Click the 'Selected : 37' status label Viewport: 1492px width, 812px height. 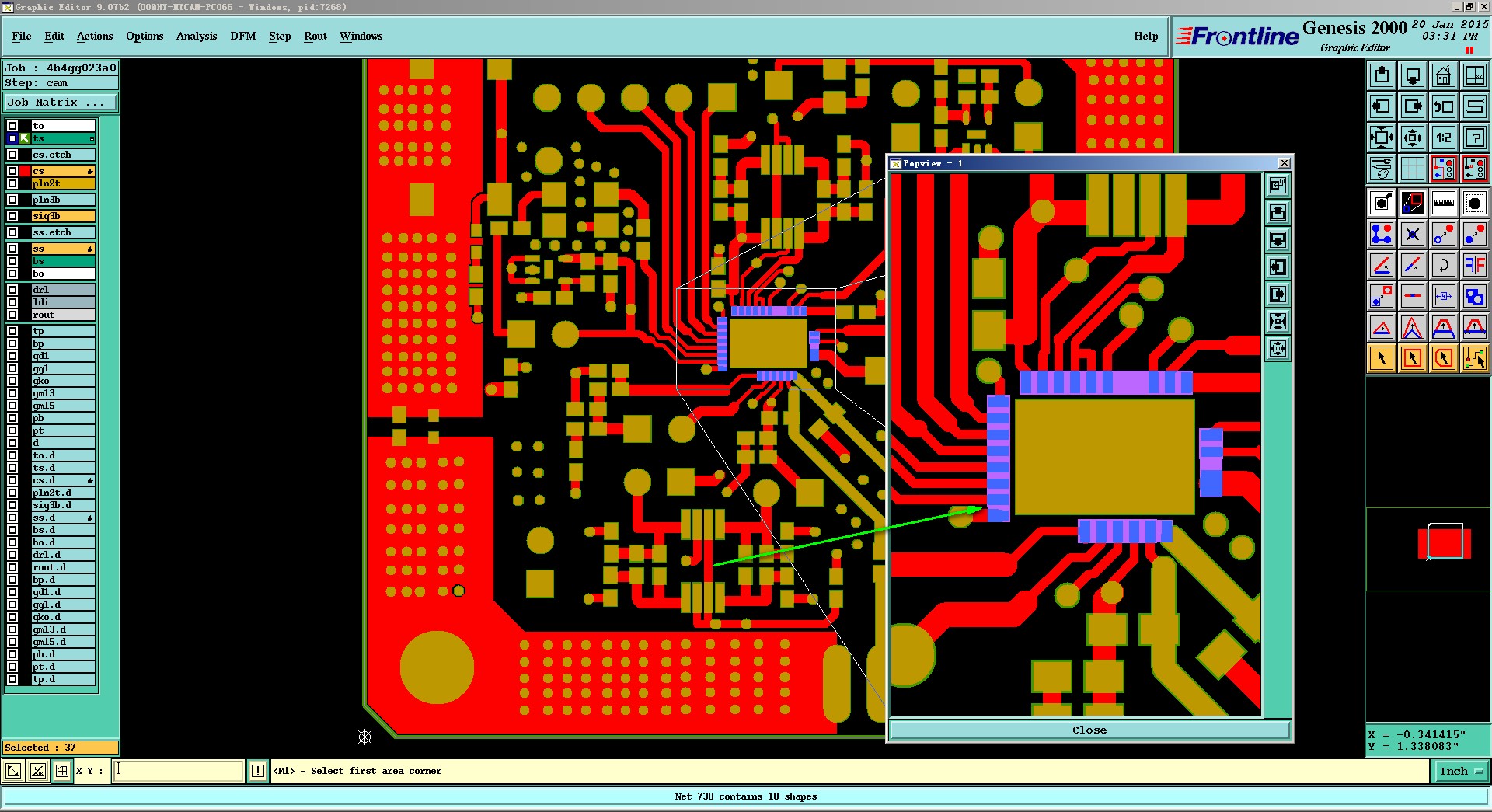[x=60, y=748]
